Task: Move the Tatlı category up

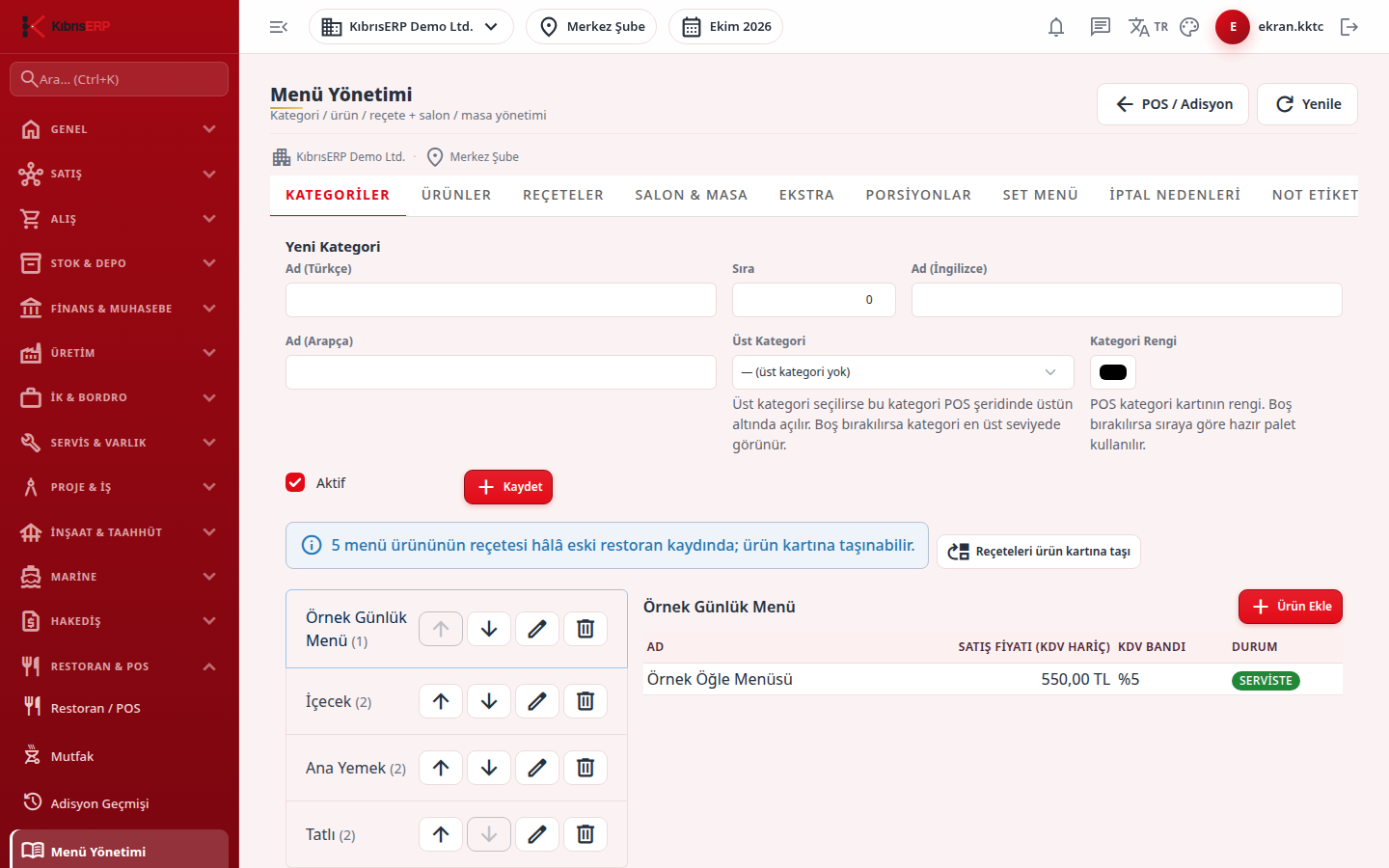Action: pos(441,834)
